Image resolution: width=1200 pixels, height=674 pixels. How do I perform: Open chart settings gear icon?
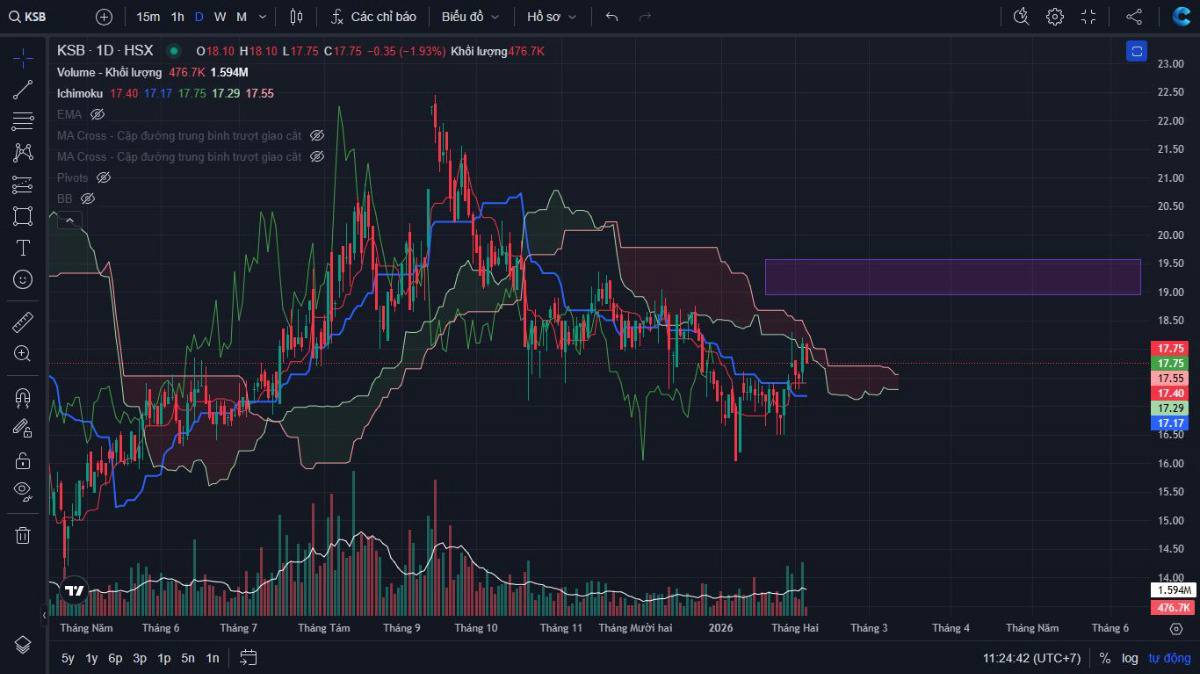point(1055,17)
